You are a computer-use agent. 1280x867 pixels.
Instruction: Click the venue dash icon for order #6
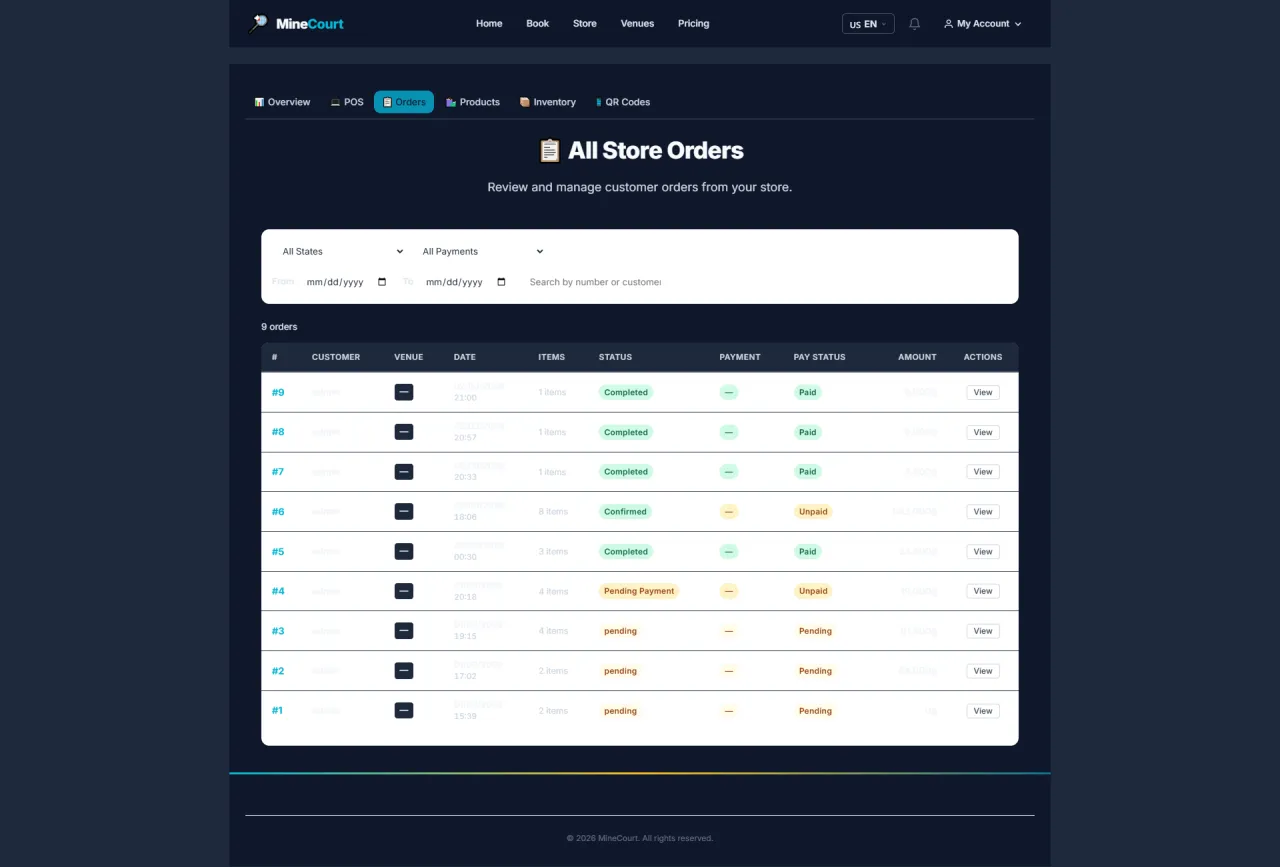(x=404, y=511)
